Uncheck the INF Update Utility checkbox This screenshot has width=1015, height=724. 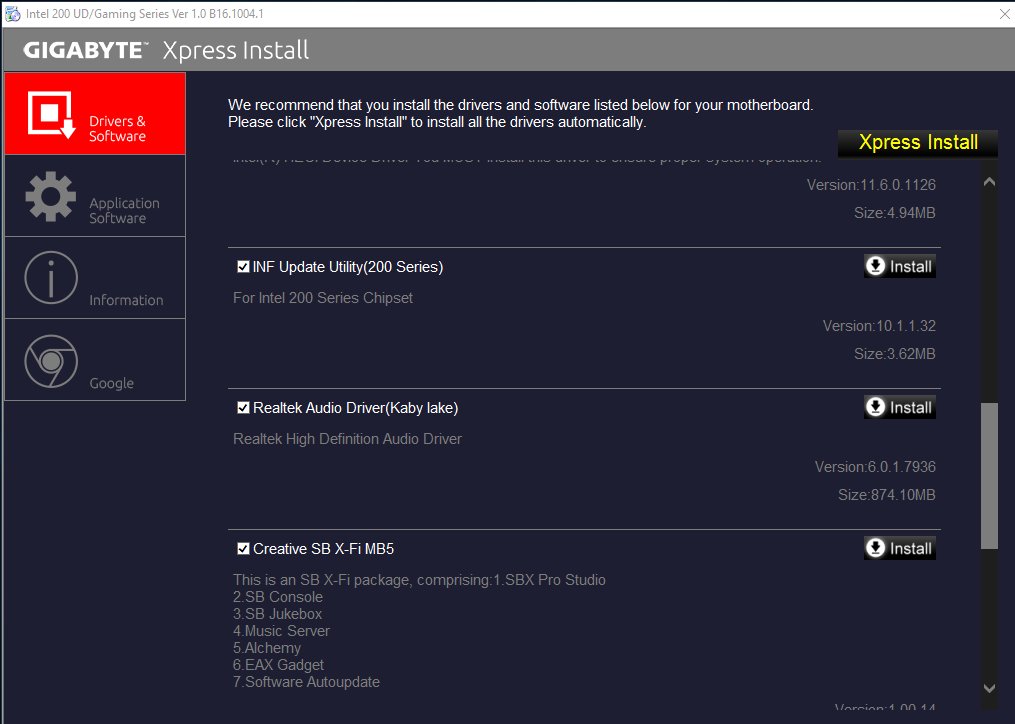tap(243, 267)
